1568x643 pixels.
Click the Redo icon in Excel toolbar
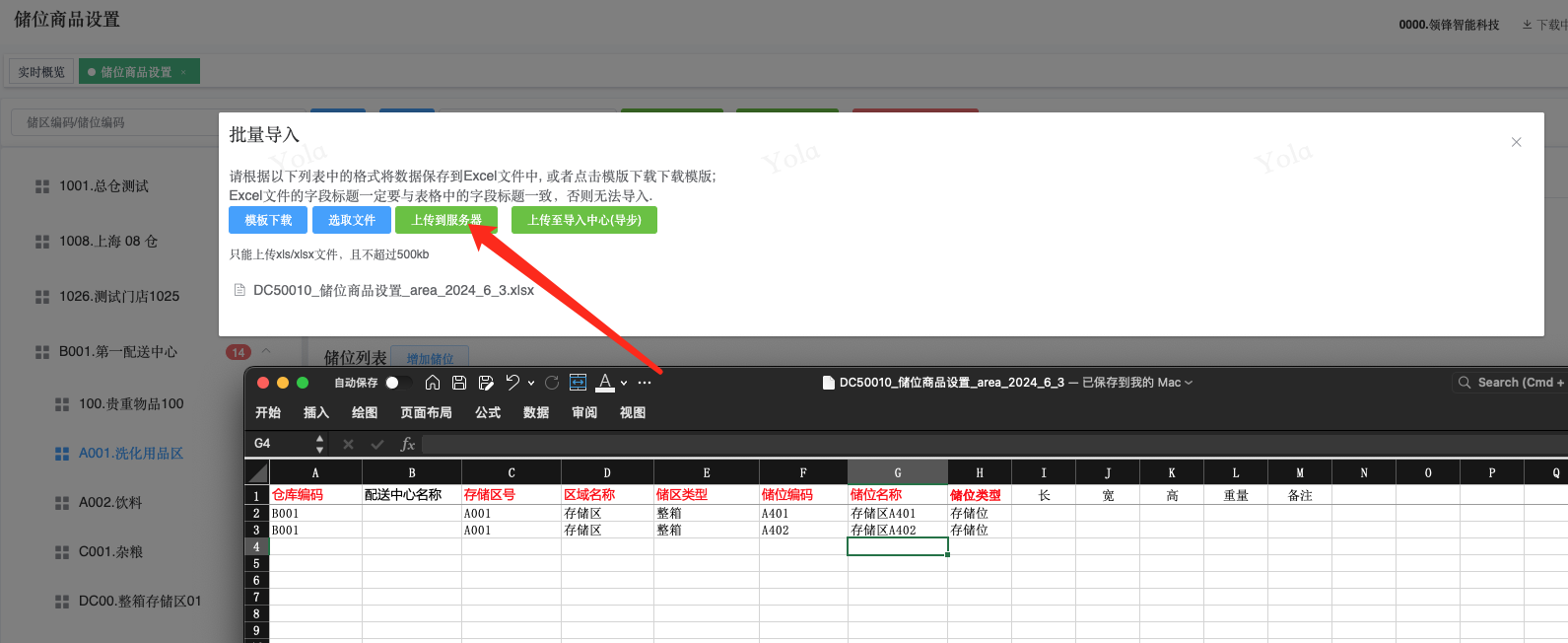[x=552, y=383]
